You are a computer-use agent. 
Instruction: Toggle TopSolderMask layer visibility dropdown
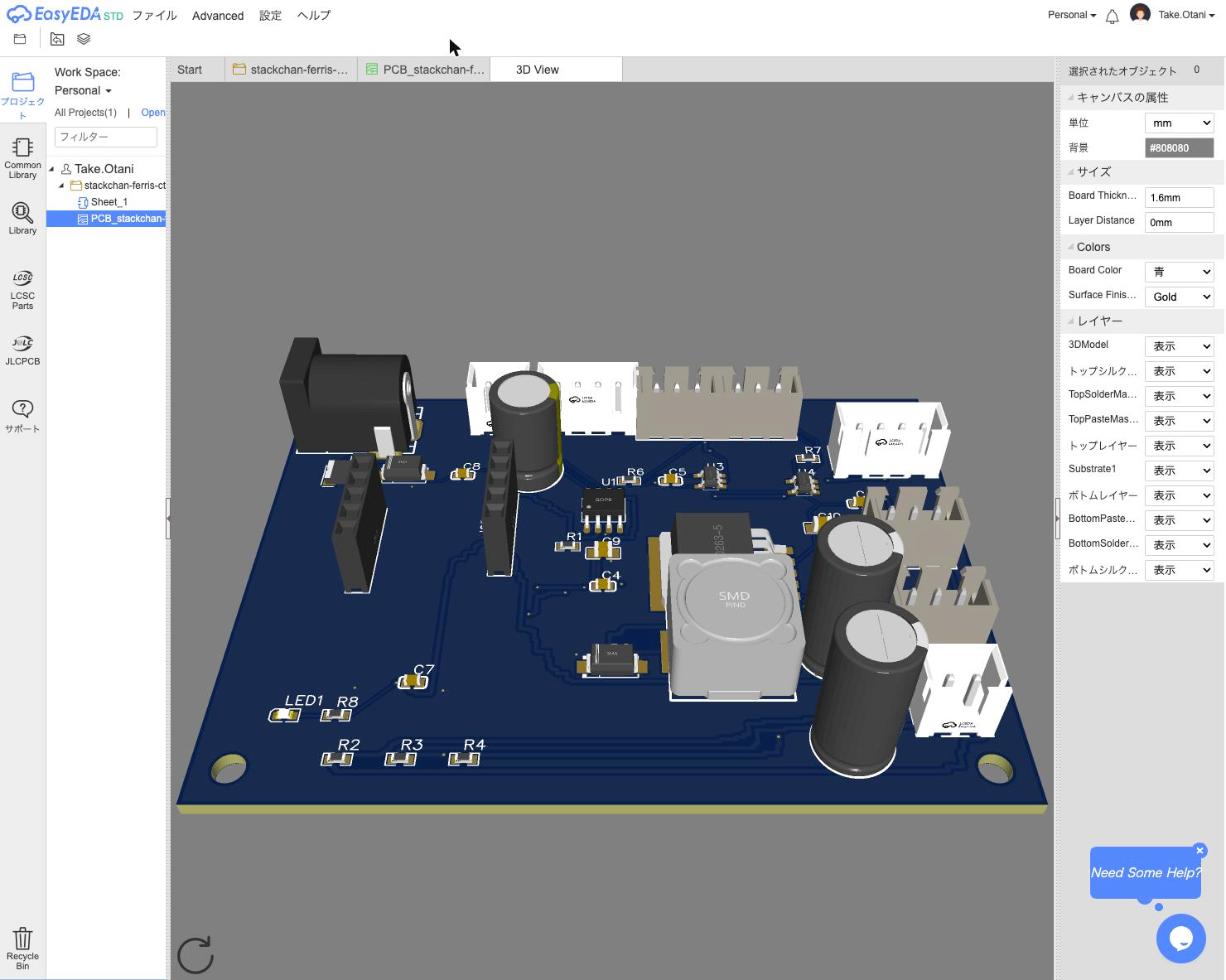(1179, 396)
